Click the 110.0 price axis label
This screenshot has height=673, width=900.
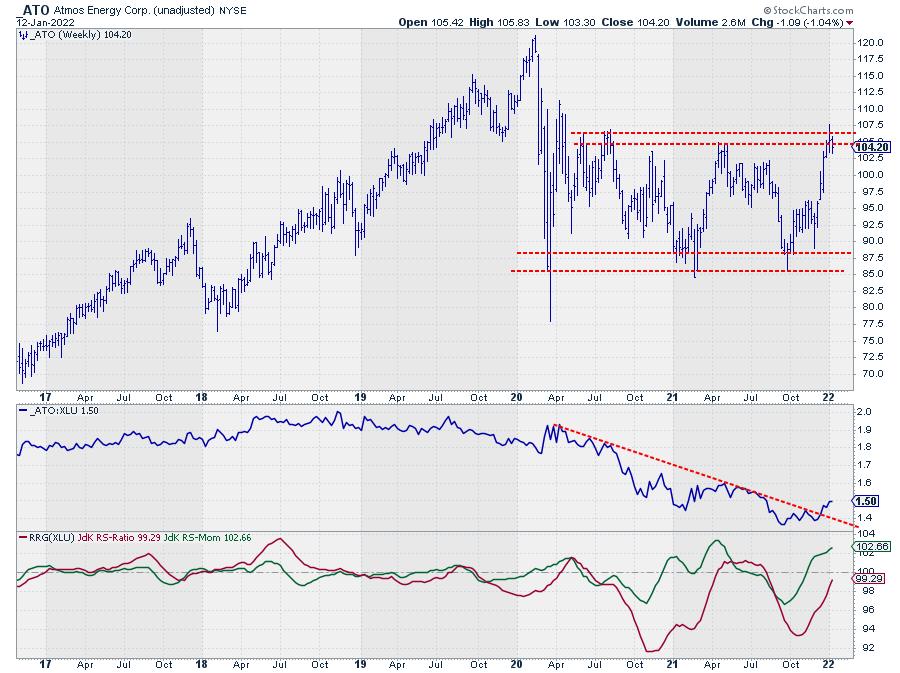click(x=870, y=108)
